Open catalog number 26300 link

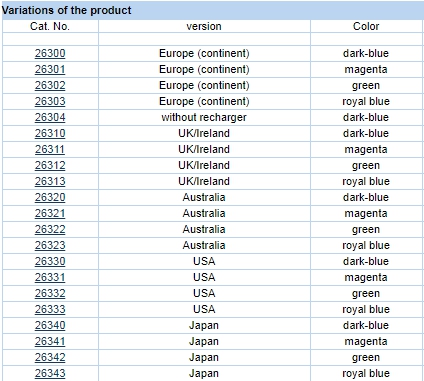tap(50, 53)
